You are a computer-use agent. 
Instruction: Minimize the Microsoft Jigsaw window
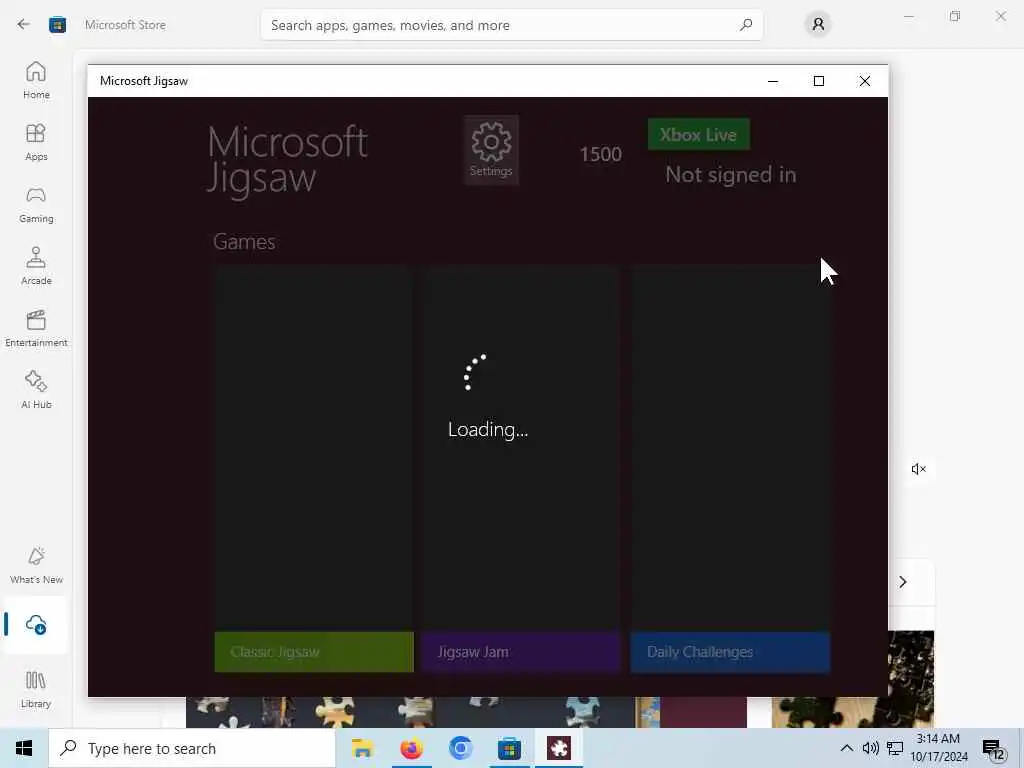[773, 81]
